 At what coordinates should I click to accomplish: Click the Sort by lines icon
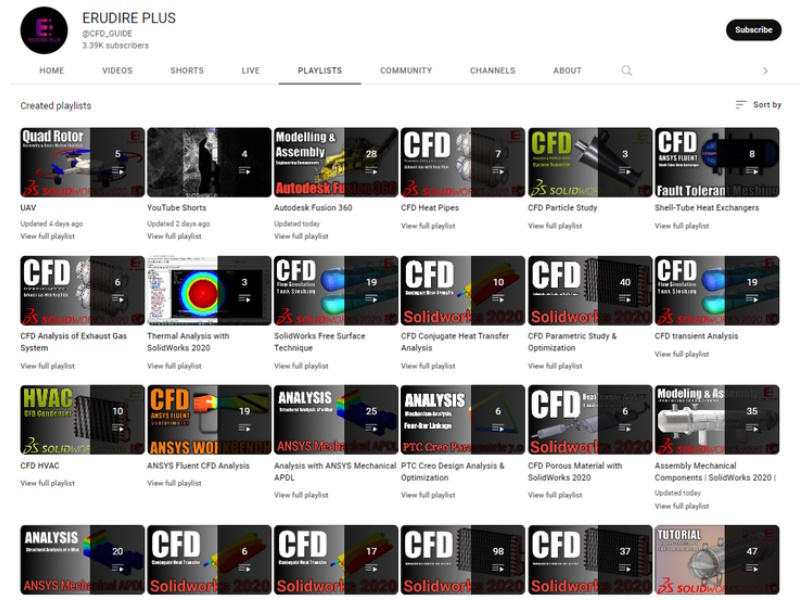(x=741, y=105)
